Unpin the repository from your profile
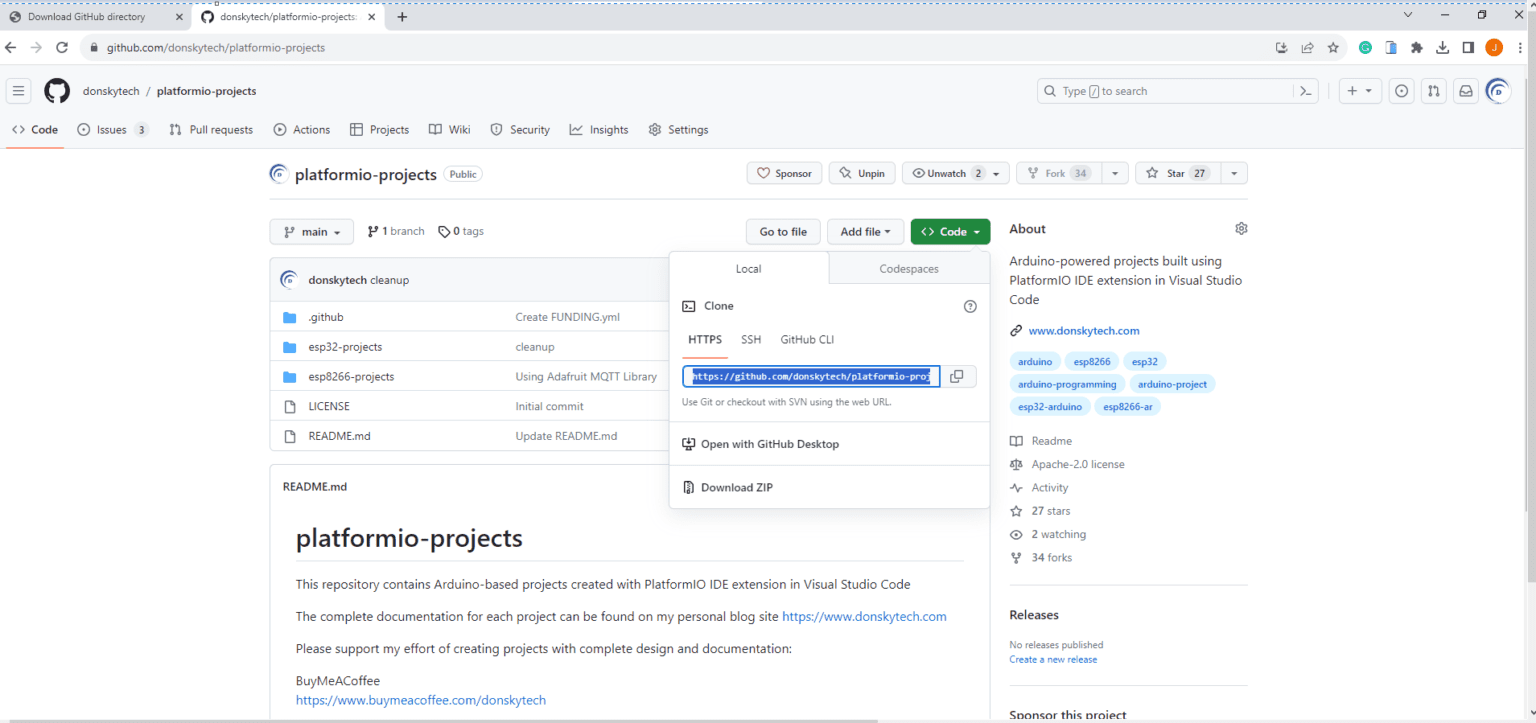 pos(861,172)
